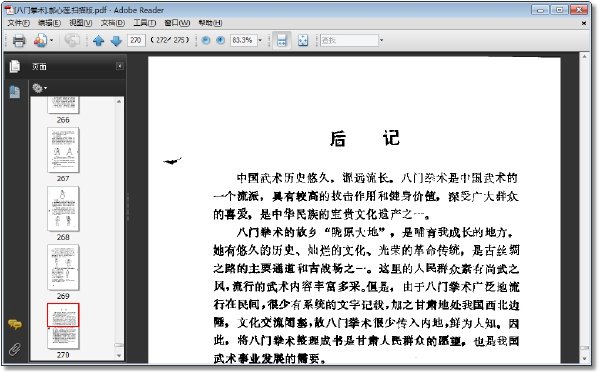Open the 编辑(E) menu
Screen dimensions: 600x374
click(49, 23)
